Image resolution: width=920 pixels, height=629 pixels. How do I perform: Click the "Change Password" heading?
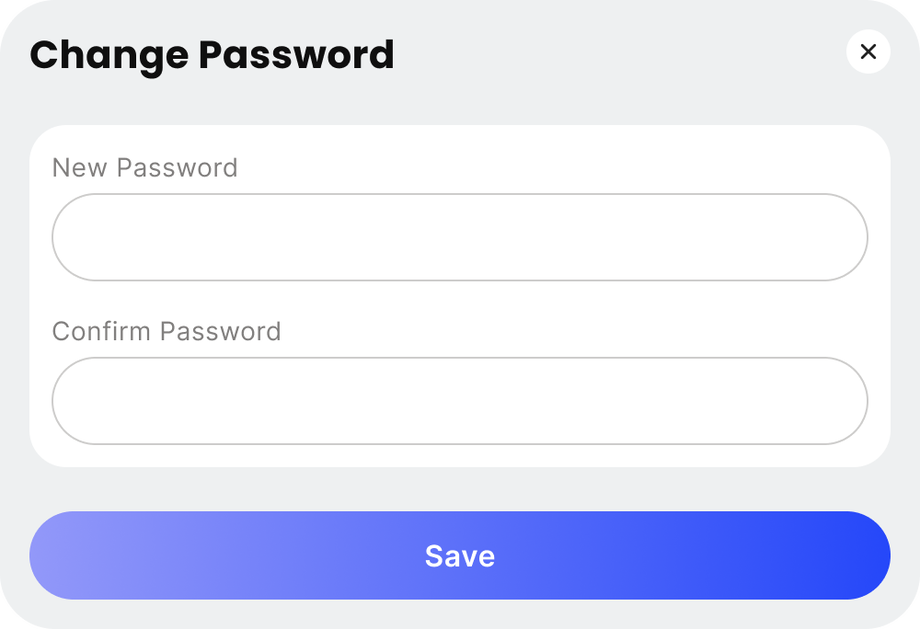[212, 54]
